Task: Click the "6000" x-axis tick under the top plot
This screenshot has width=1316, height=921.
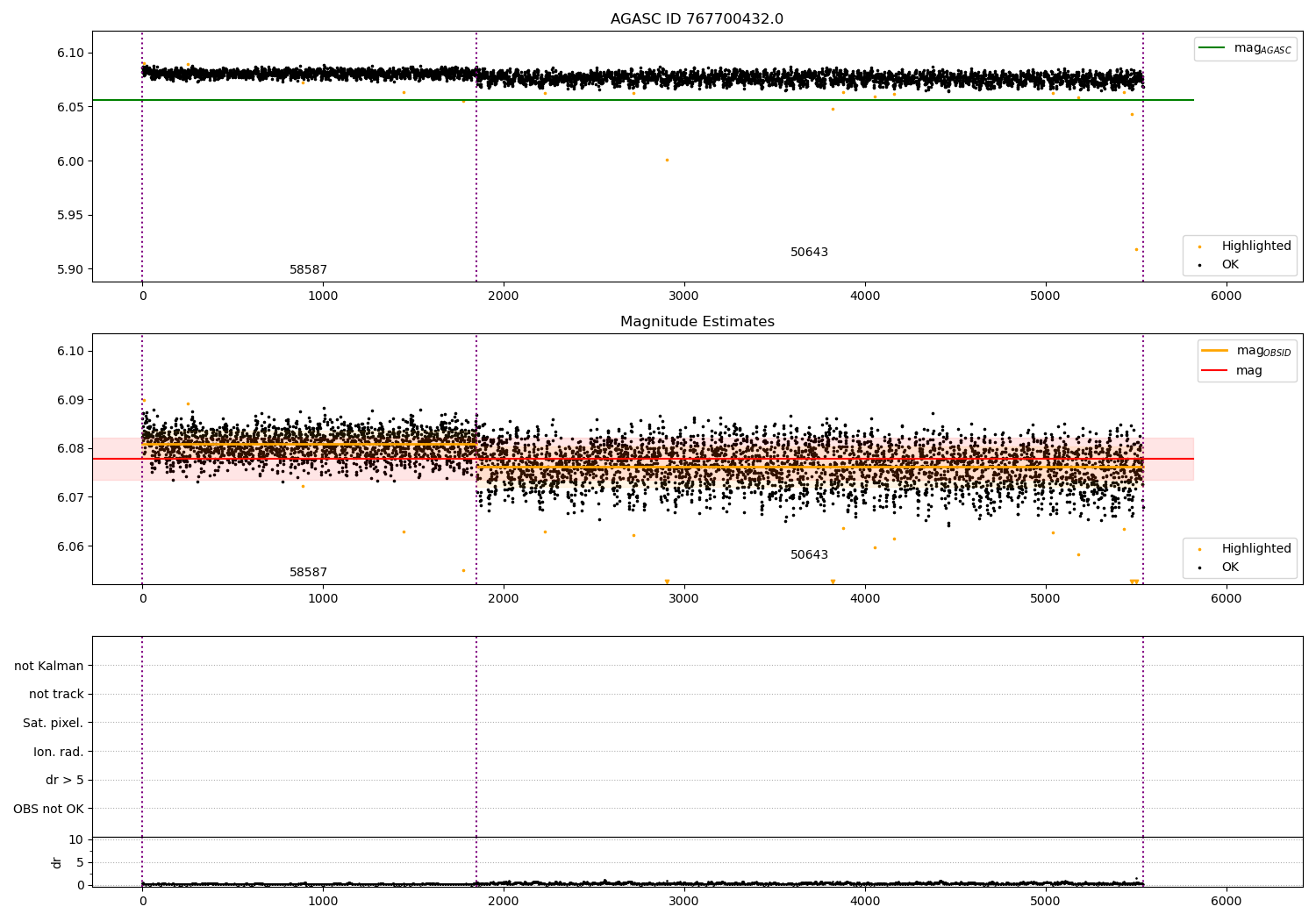Action: (1226, 296)
